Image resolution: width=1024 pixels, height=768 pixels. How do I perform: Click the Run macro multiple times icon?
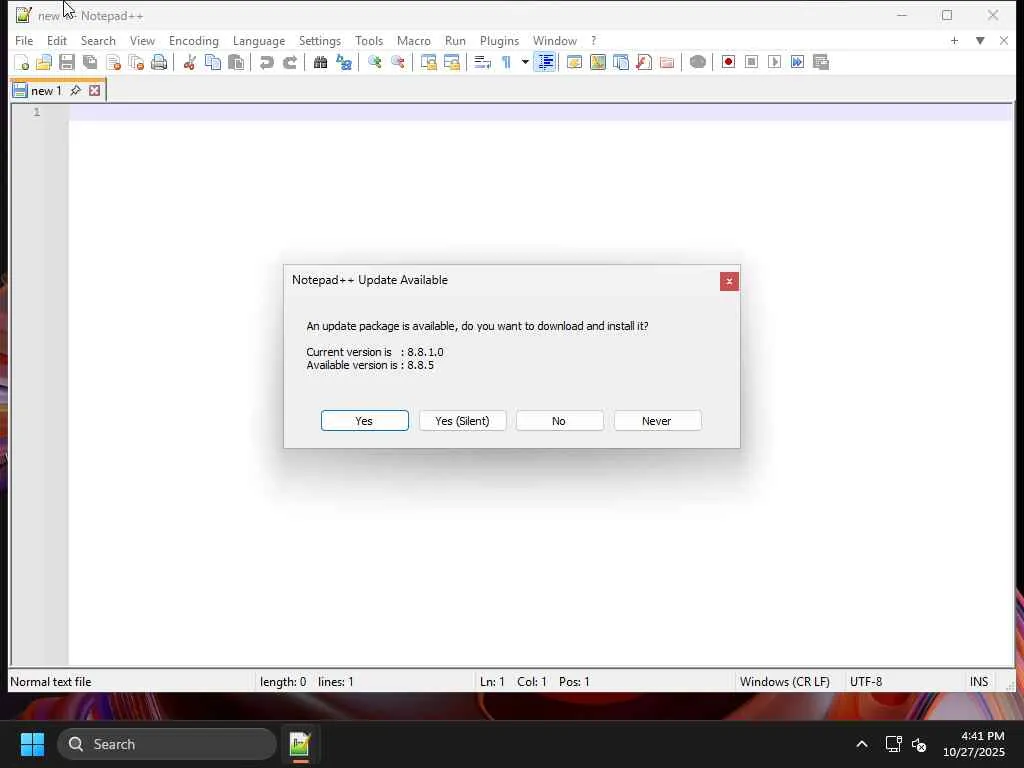tap(797, 62)
